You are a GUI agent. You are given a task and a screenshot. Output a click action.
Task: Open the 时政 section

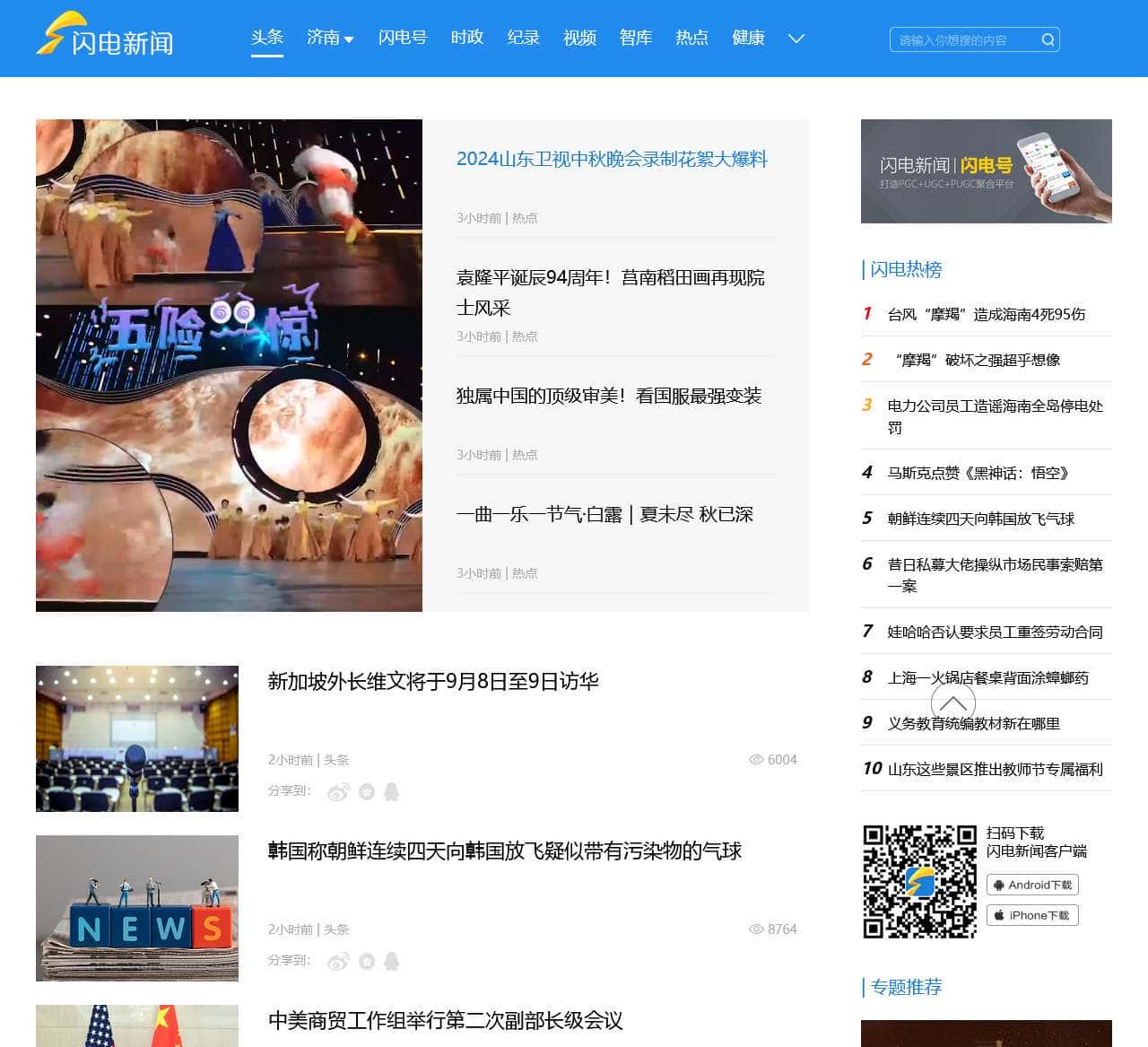[465, 39]
